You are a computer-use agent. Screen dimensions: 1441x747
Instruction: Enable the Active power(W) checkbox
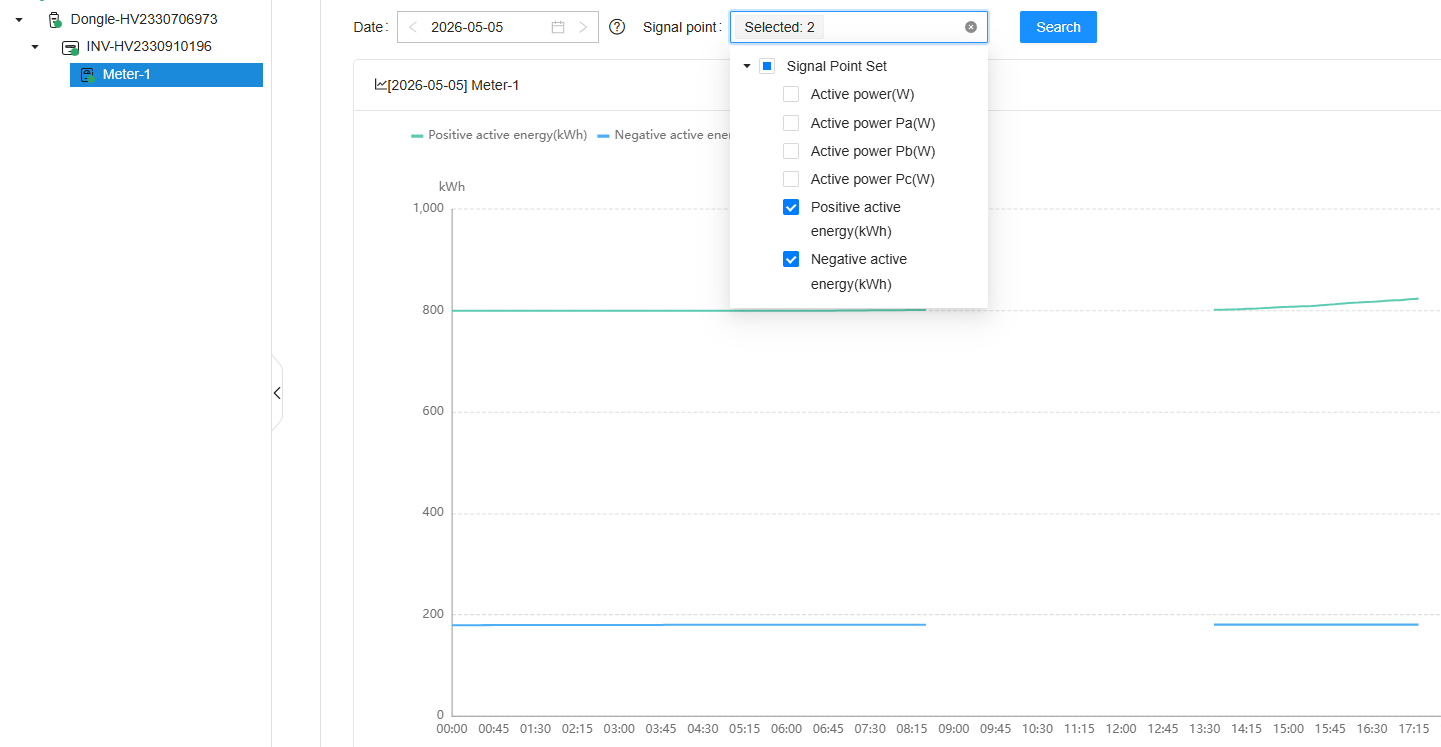pyautogui.click(x=791, y=94)
